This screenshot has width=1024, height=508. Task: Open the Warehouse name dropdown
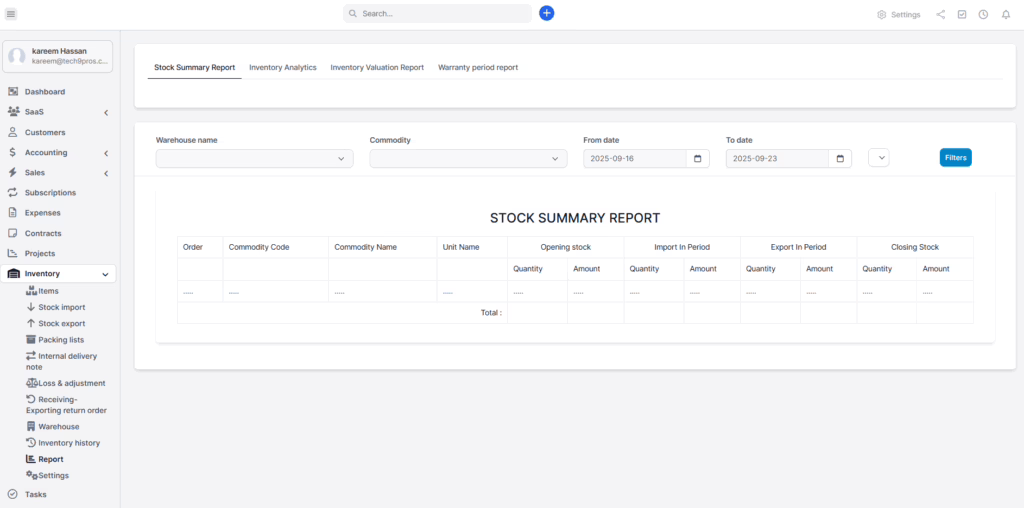point(255,159)
